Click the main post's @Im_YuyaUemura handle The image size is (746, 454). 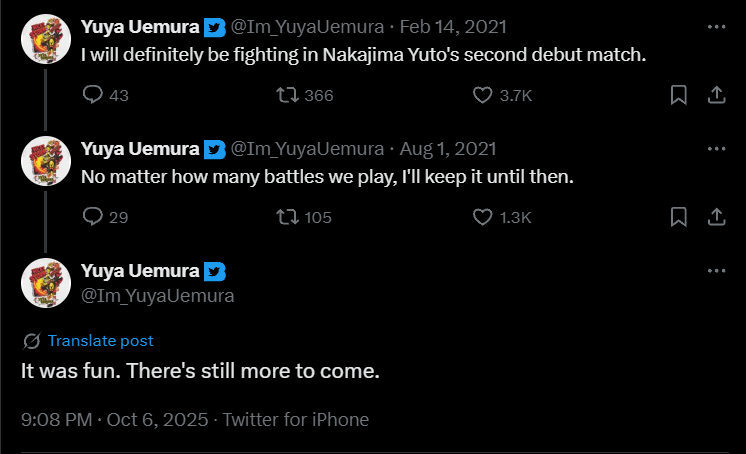click(157, 295)
